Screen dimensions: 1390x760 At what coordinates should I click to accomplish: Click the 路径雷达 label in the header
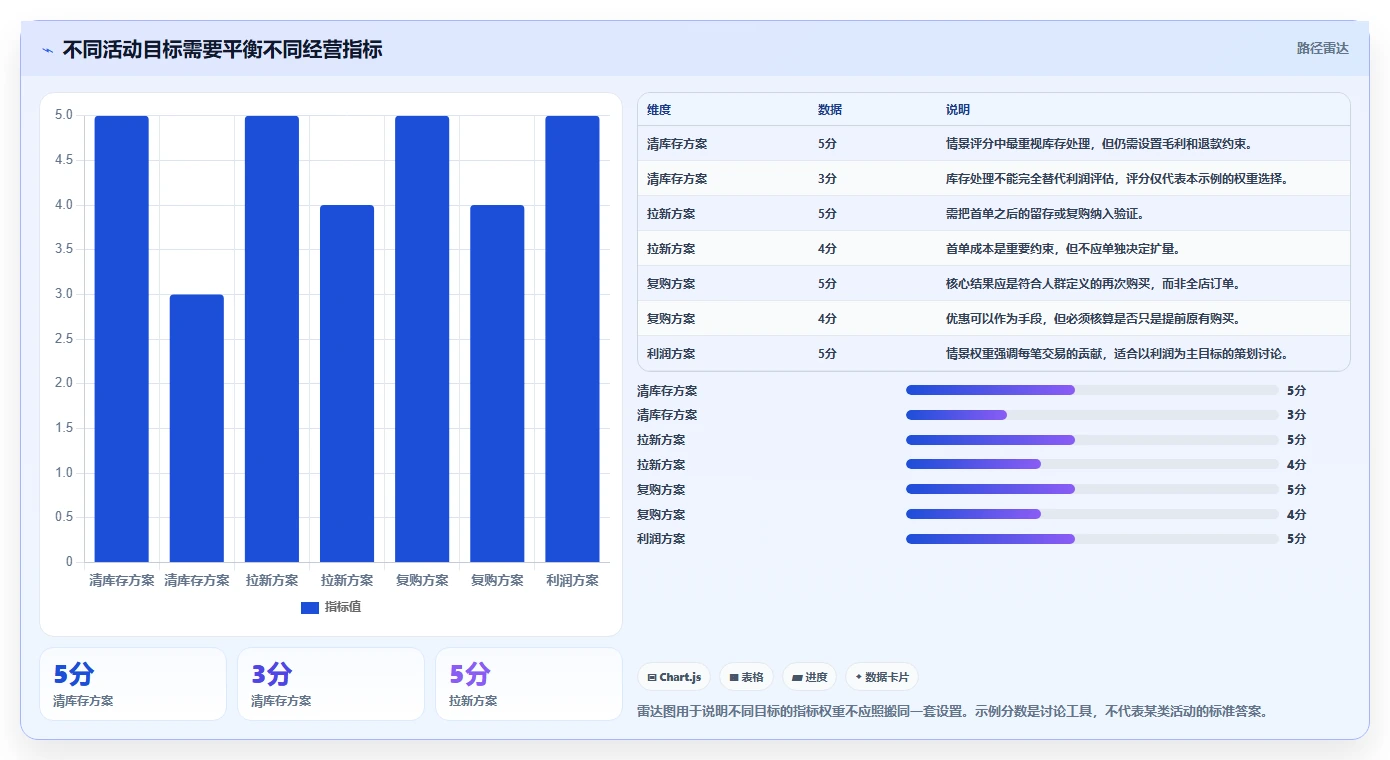coord(1322,48)
